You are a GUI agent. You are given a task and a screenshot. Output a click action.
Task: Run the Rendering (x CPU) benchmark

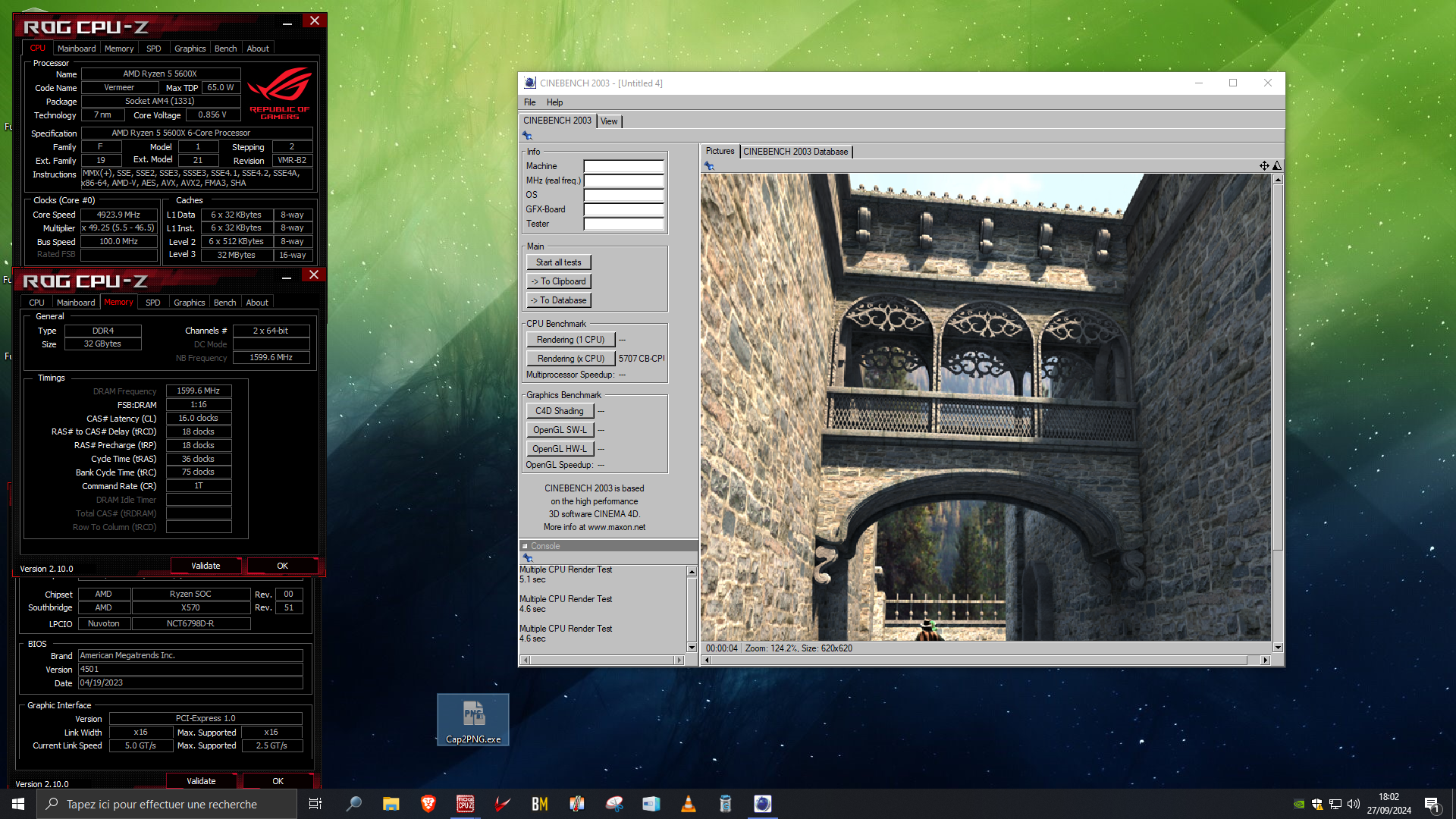coord(570,359)
